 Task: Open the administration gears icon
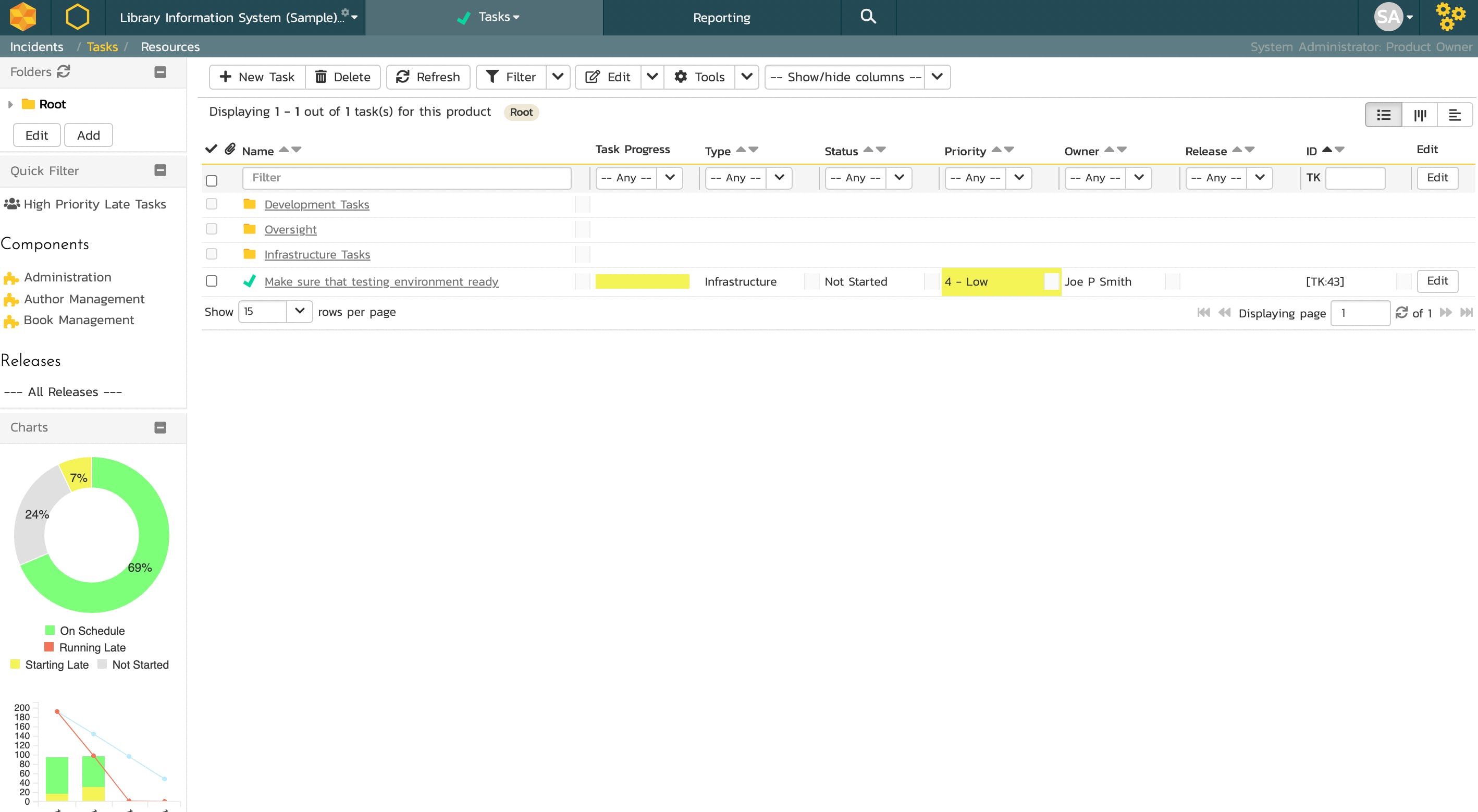[1449, 17]
